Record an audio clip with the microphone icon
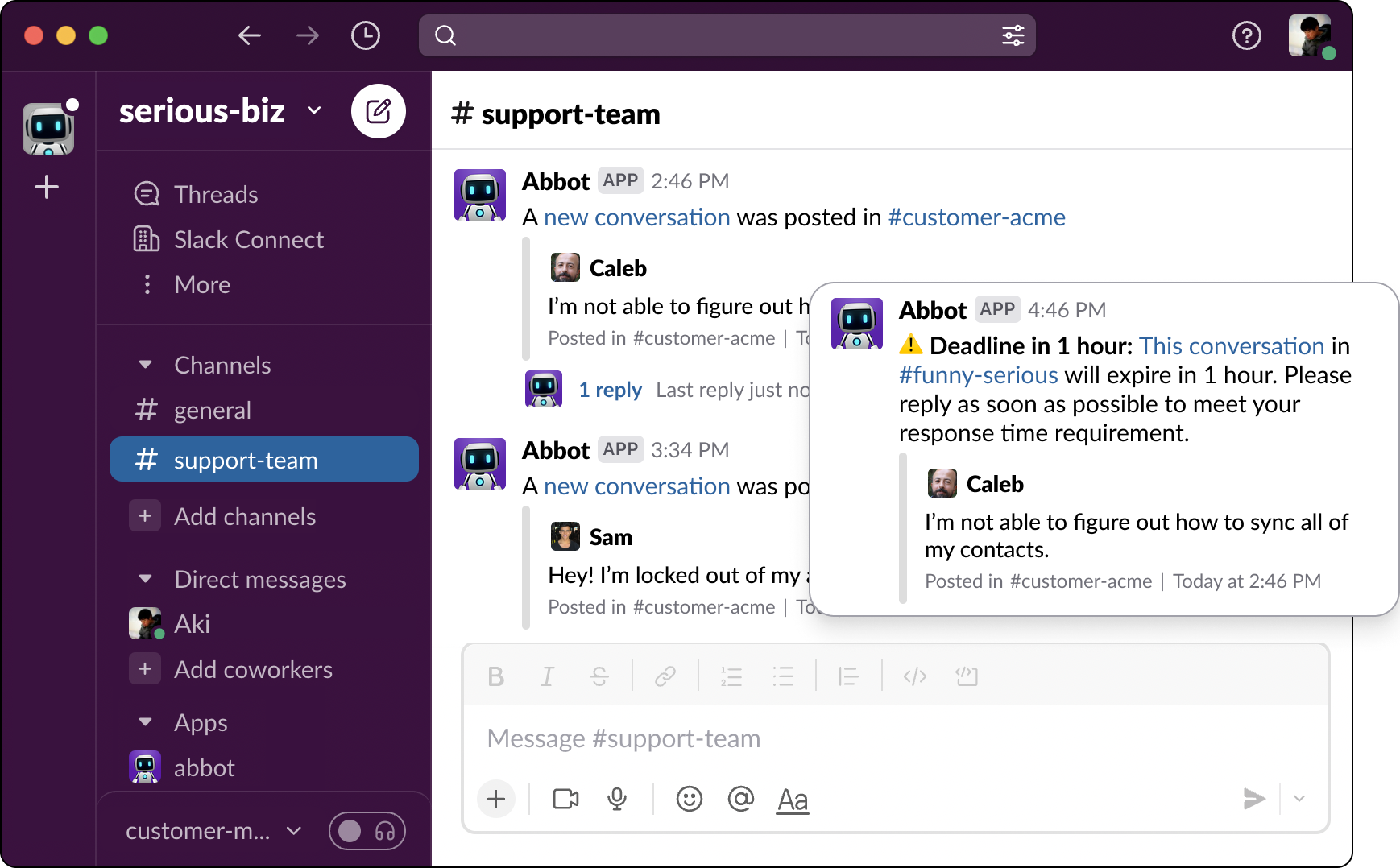 pyautogui.click(x=617, y=799)
